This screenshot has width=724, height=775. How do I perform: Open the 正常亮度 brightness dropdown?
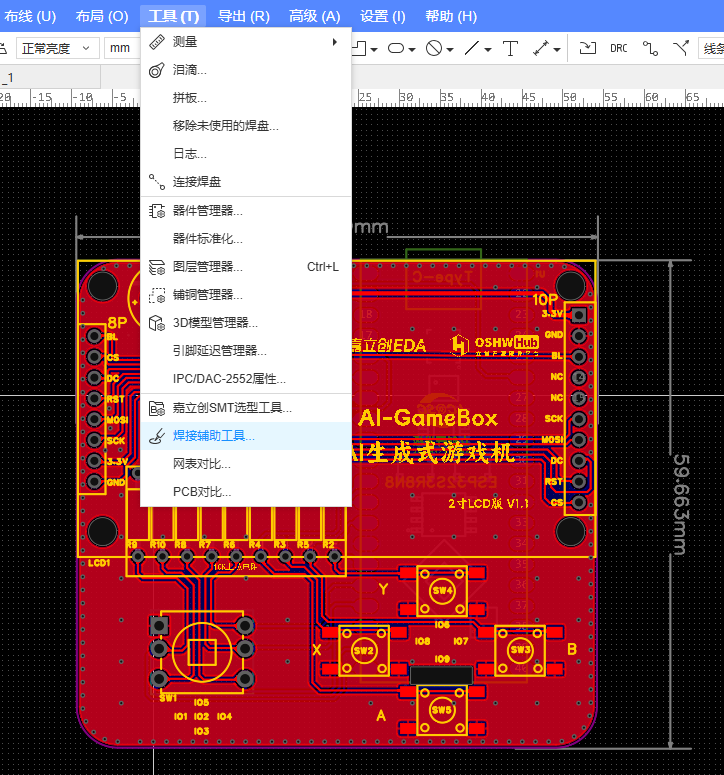click(x=57, y=48)
